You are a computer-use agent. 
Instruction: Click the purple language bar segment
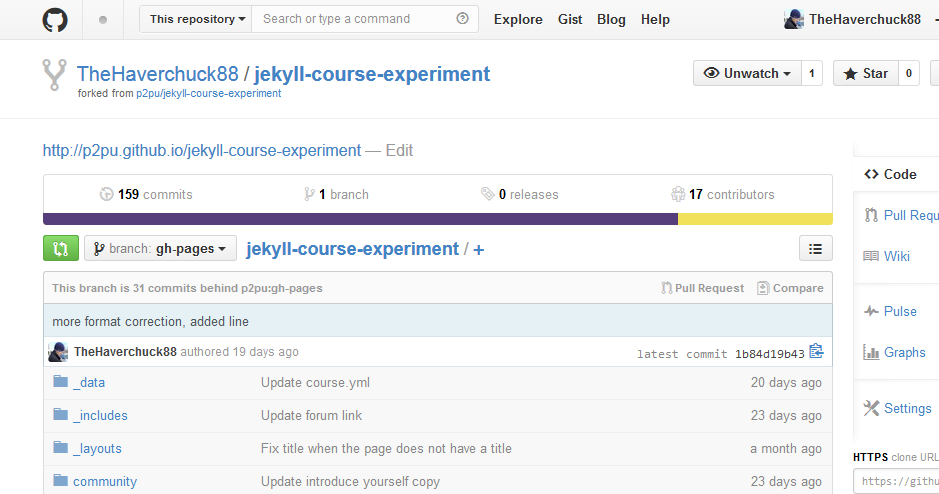coord(361,219)
